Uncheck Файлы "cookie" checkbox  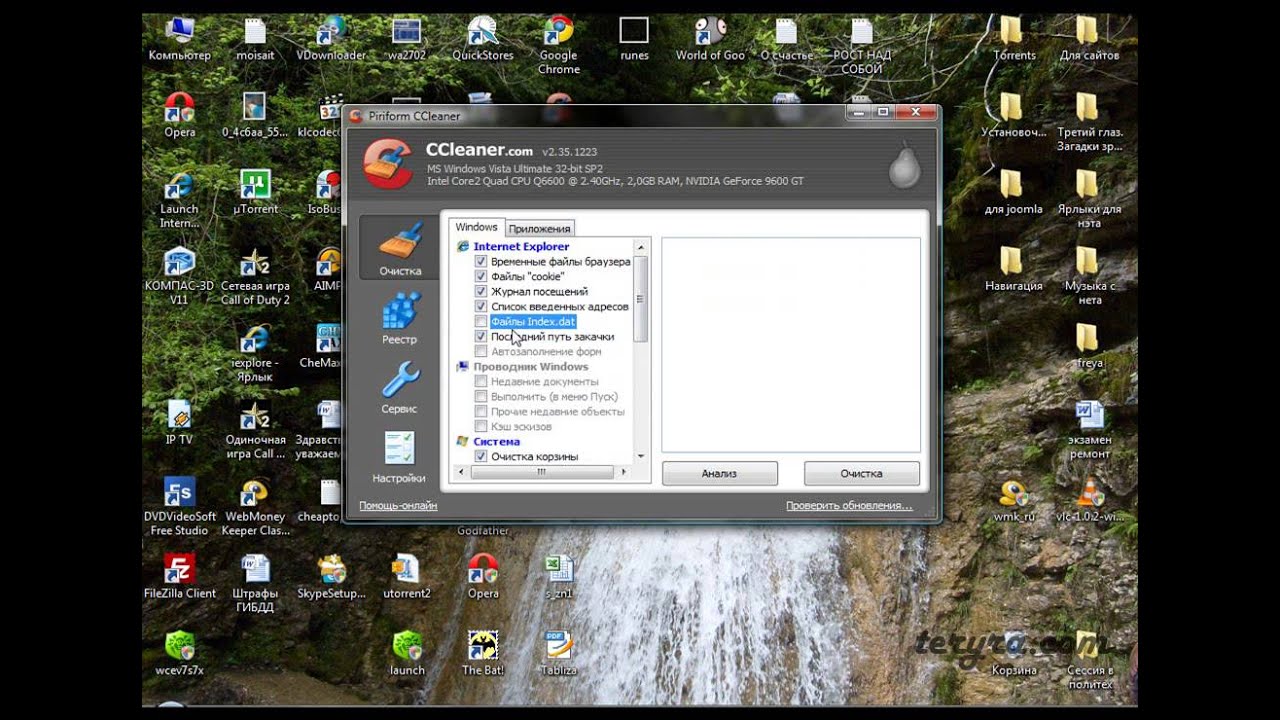(x=481, y=276)
